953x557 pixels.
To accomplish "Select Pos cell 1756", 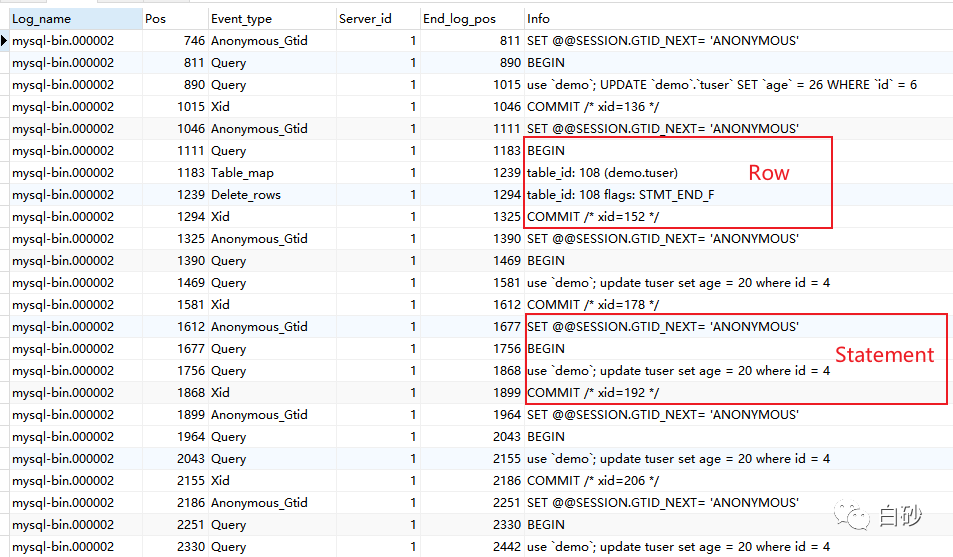I will coord(175,371).
